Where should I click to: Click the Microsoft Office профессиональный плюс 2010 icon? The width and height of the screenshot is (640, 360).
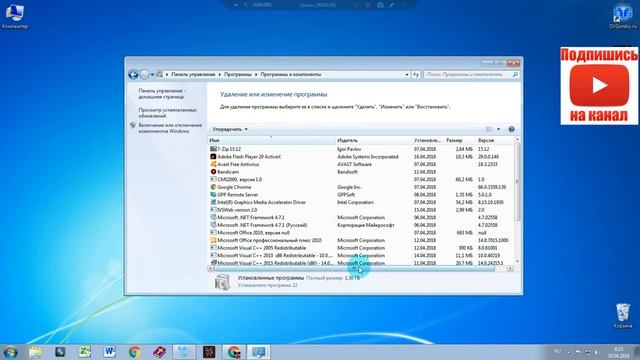(213, 240)
